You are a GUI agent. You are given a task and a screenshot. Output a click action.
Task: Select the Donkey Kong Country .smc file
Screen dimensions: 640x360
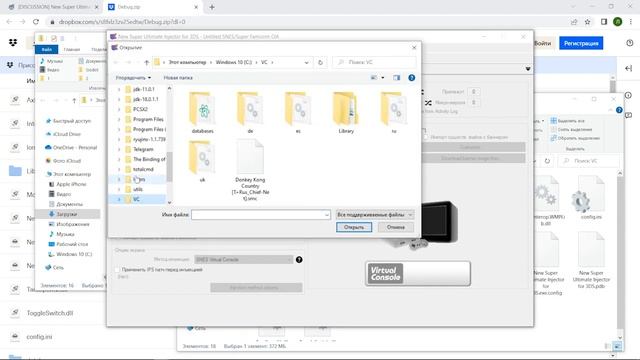click(x=250, y=170)
